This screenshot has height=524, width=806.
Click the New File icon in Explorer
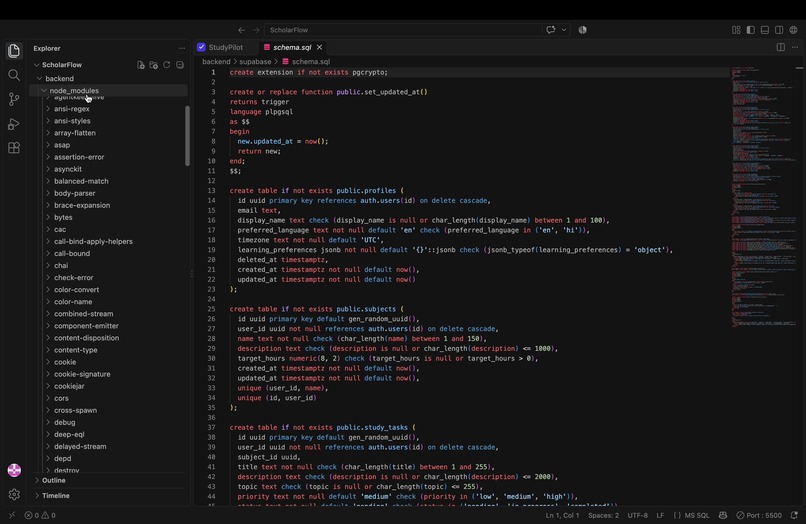pyautogui.click(x=140, y=65)
